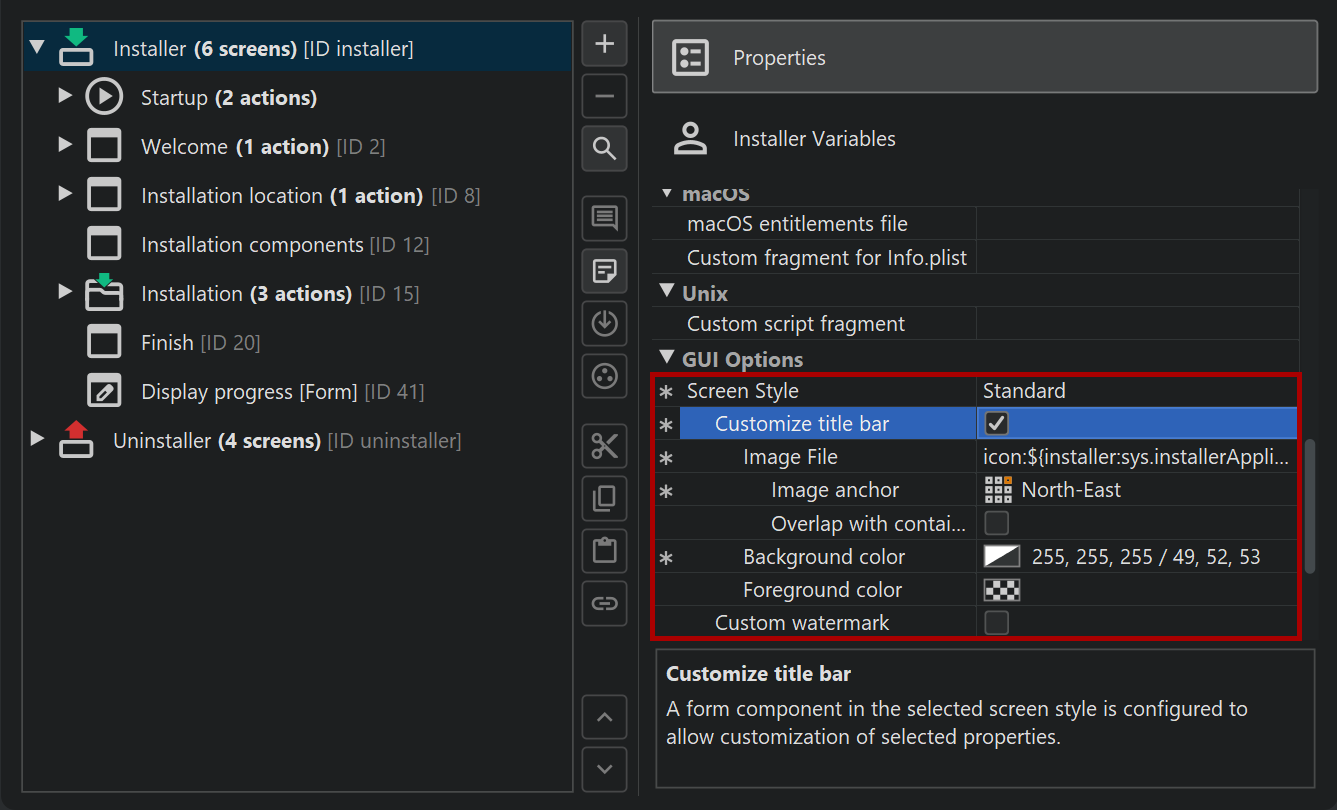Expand the Startup node arrow
Screen dimensions: 1337x810
tap(66, 96)
